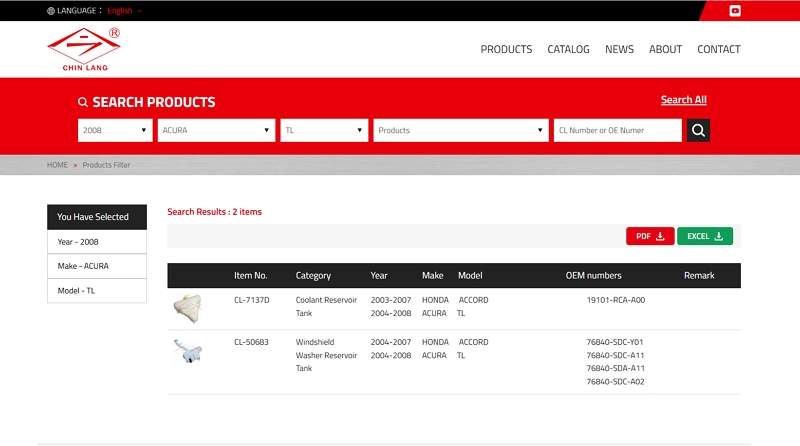The width and height of the screenshot is (800, 446).
Task: Open the TL model dropdown
Action: 324,130
